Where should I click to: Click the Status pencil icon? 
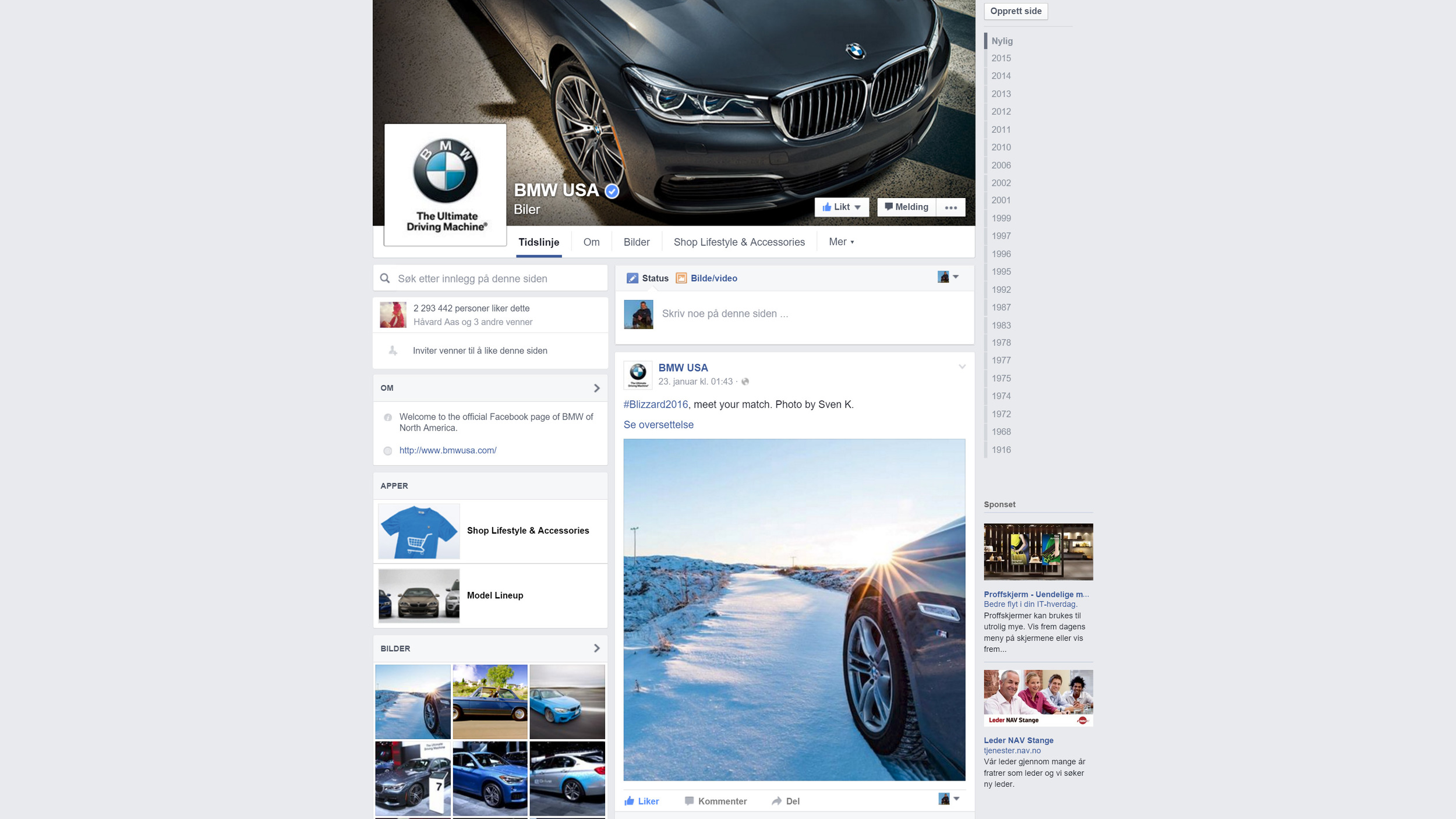pos(632,278)
